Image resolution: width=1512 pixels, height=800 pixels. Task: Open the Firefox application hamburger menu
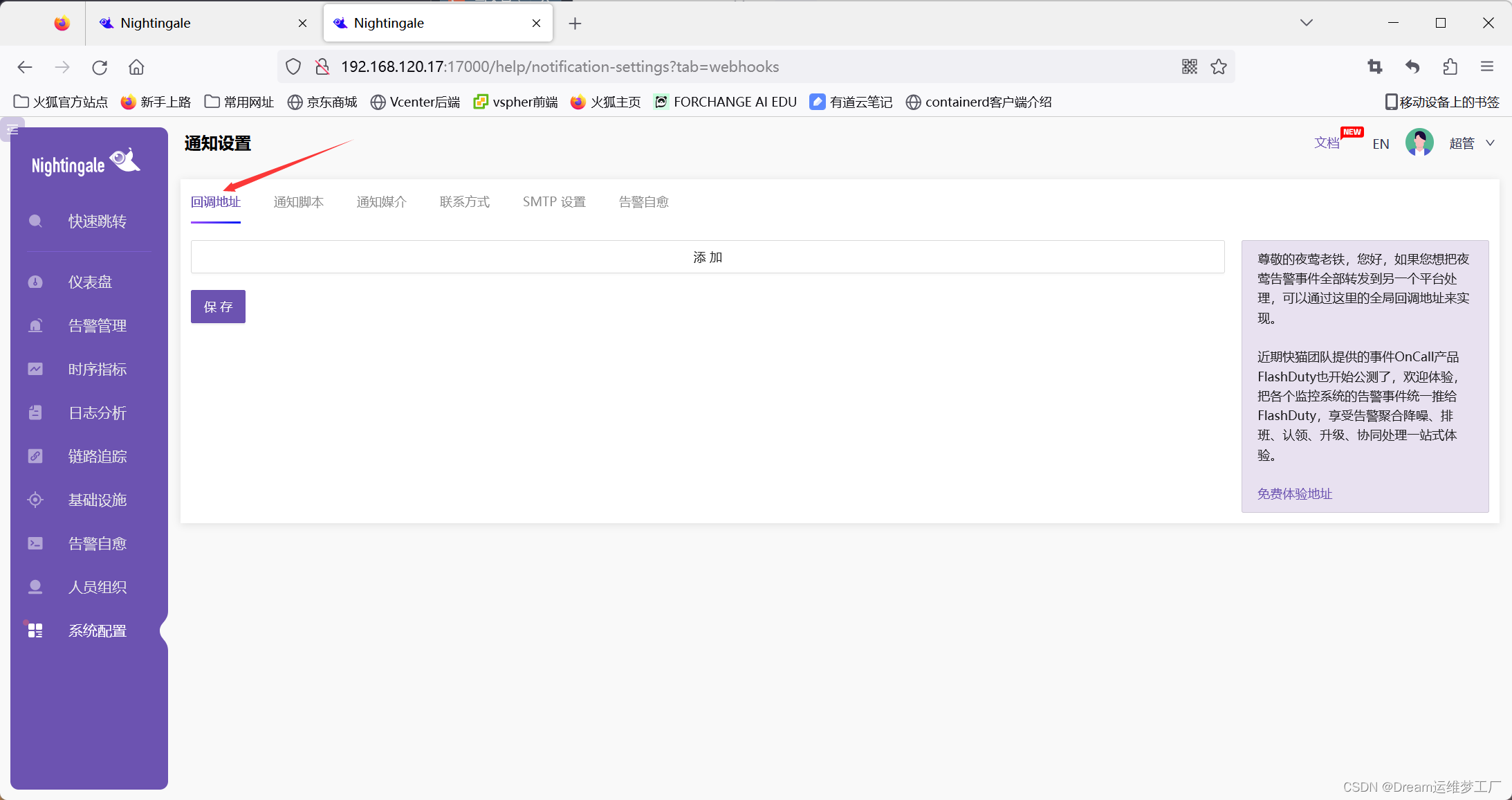coord(1487,66)
